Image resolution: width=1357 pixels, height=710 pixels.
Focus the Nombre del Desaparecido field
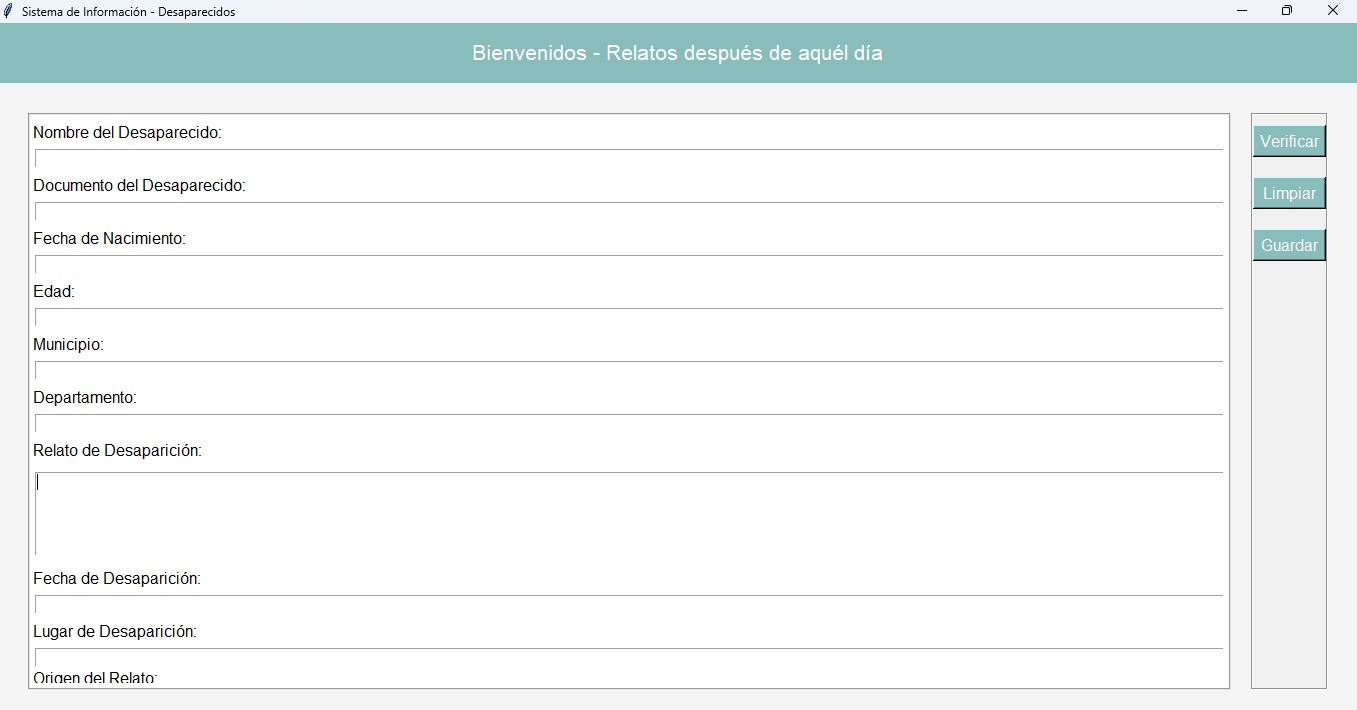click(x=629, y=158)
